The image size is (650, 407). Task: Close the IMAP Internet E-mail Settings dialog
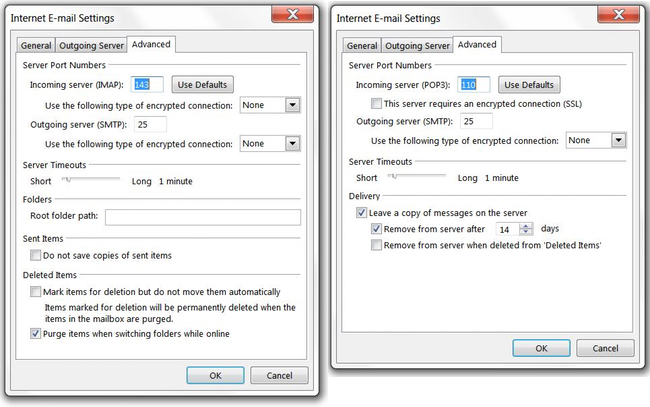point(293,15)
